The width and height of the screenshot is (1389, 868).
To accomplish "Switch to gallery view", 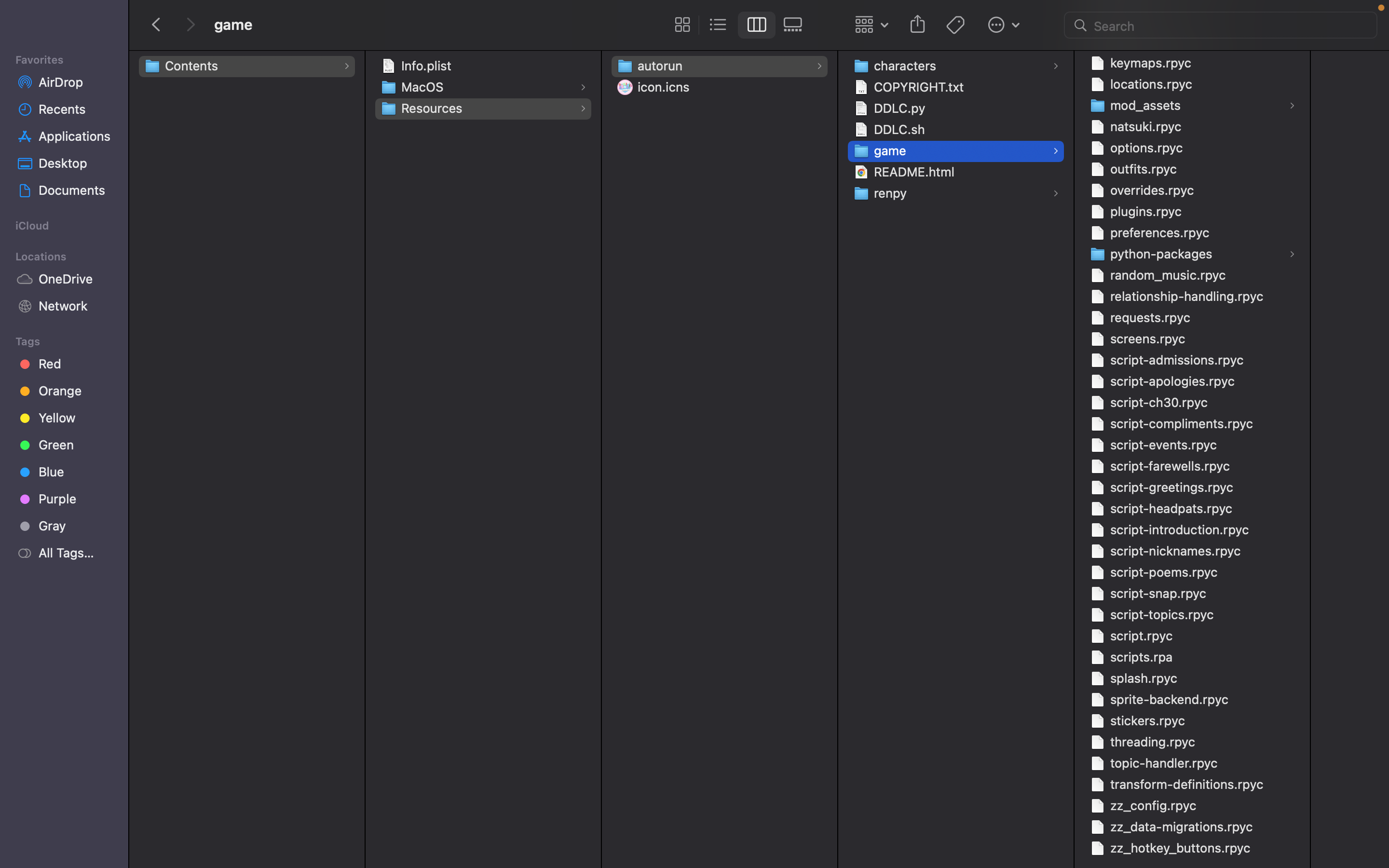I will tap(793, 25).
